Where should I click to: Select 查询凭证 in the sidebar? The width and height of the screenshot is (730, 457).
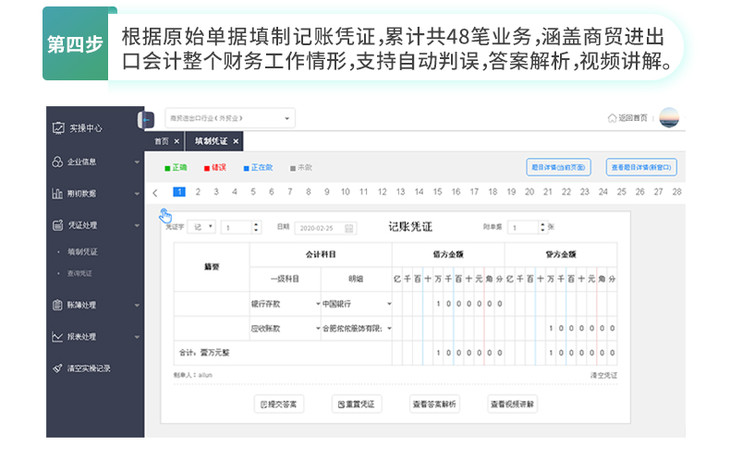[82, 273]
